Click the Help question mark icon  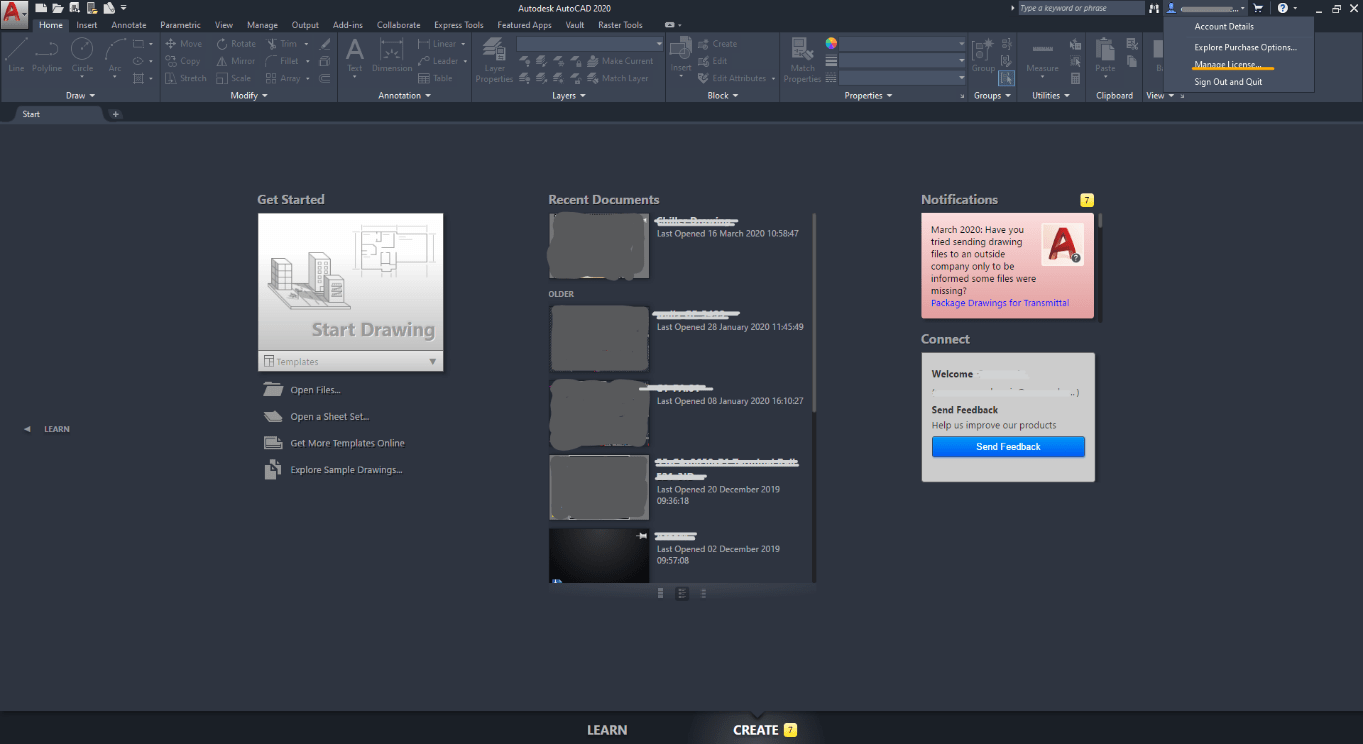(1283, 8)
